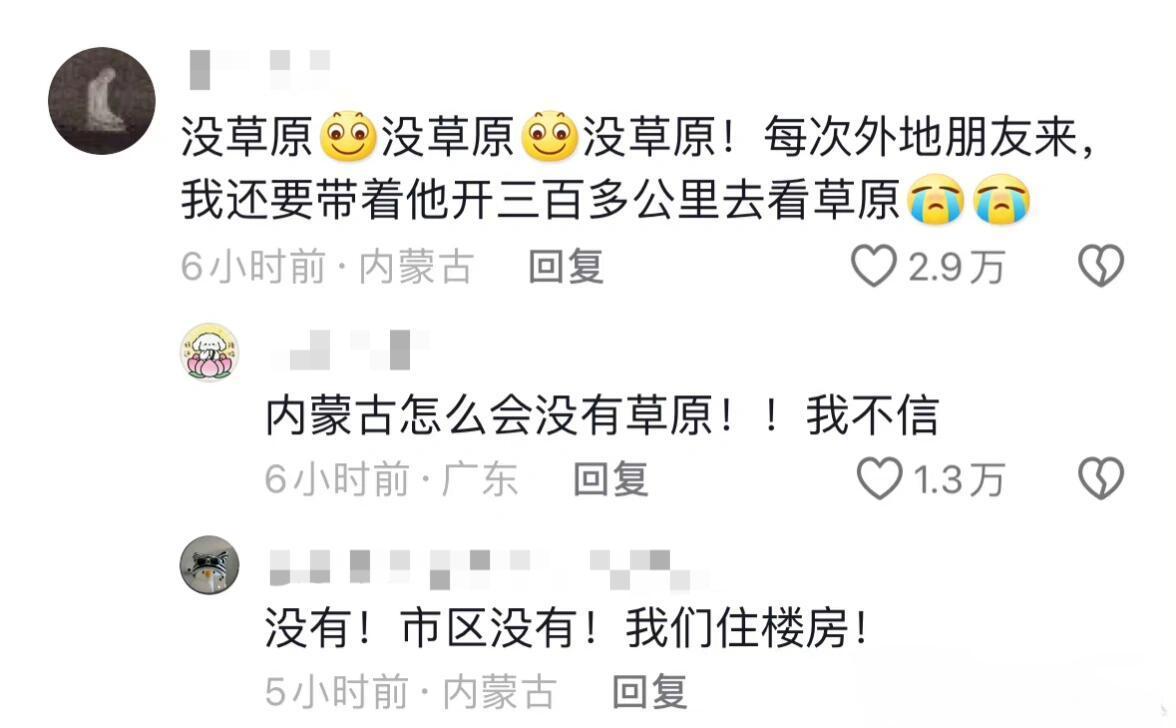Image resolution: width=1176 pixels, height=728 pixels.
Task: Dislike the Guangdong reply via broken heart
Action: [x=1100, y=478]
